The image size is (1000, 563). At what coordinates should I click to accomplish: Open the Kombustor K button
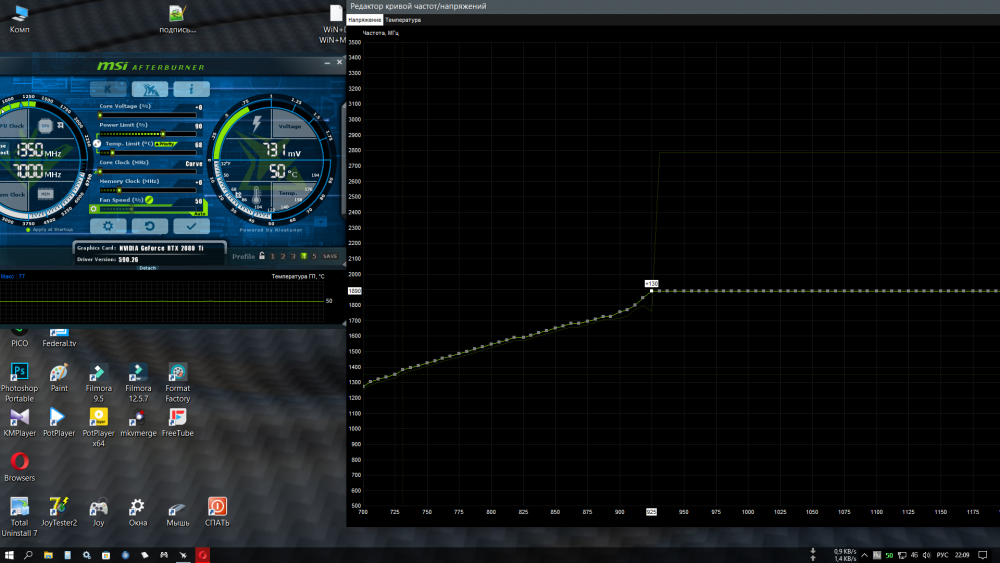(x=108, y=89)
